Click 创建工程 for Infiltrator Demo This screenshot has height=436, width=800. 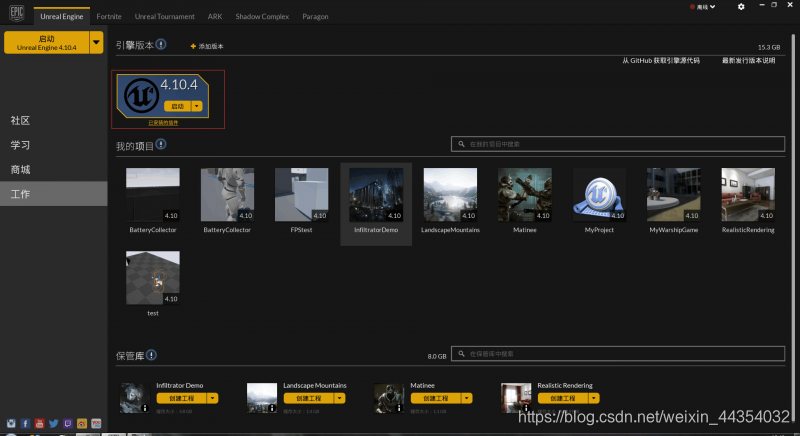click(182, 398)
